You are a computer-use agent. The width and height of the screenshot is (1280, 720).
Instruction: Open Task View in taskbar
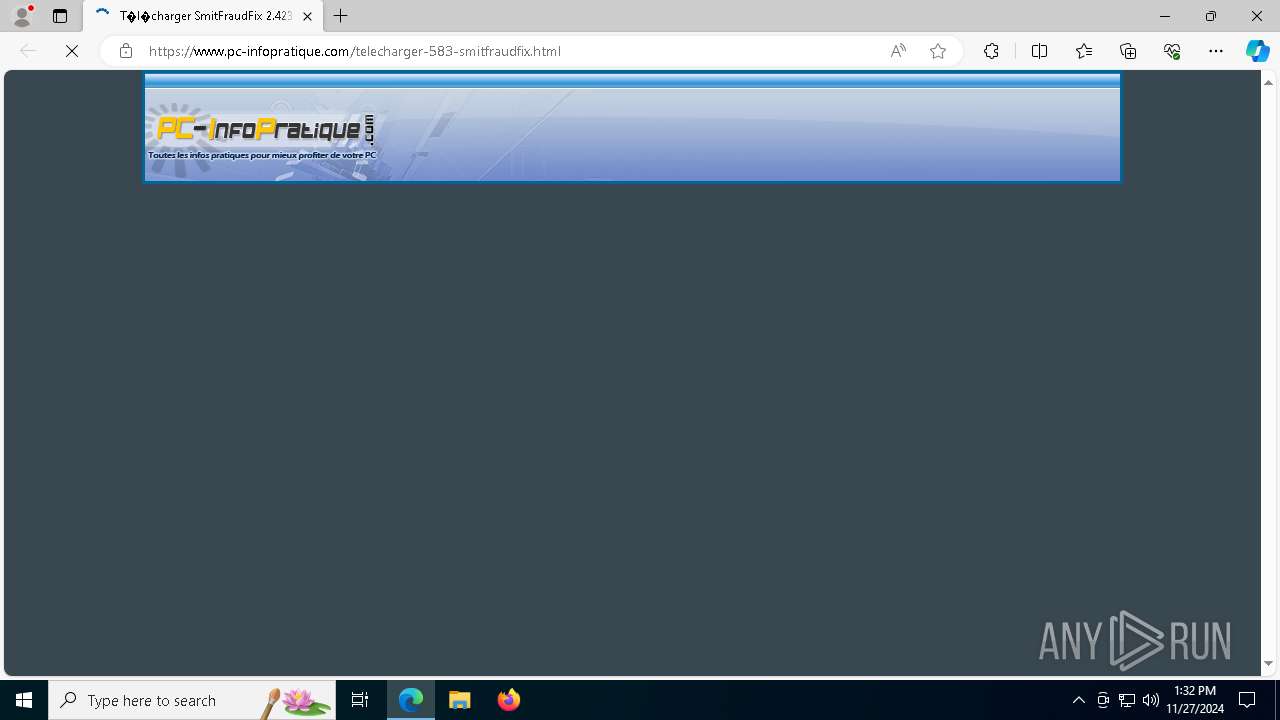pyautogui.click(x=360, y=700)
